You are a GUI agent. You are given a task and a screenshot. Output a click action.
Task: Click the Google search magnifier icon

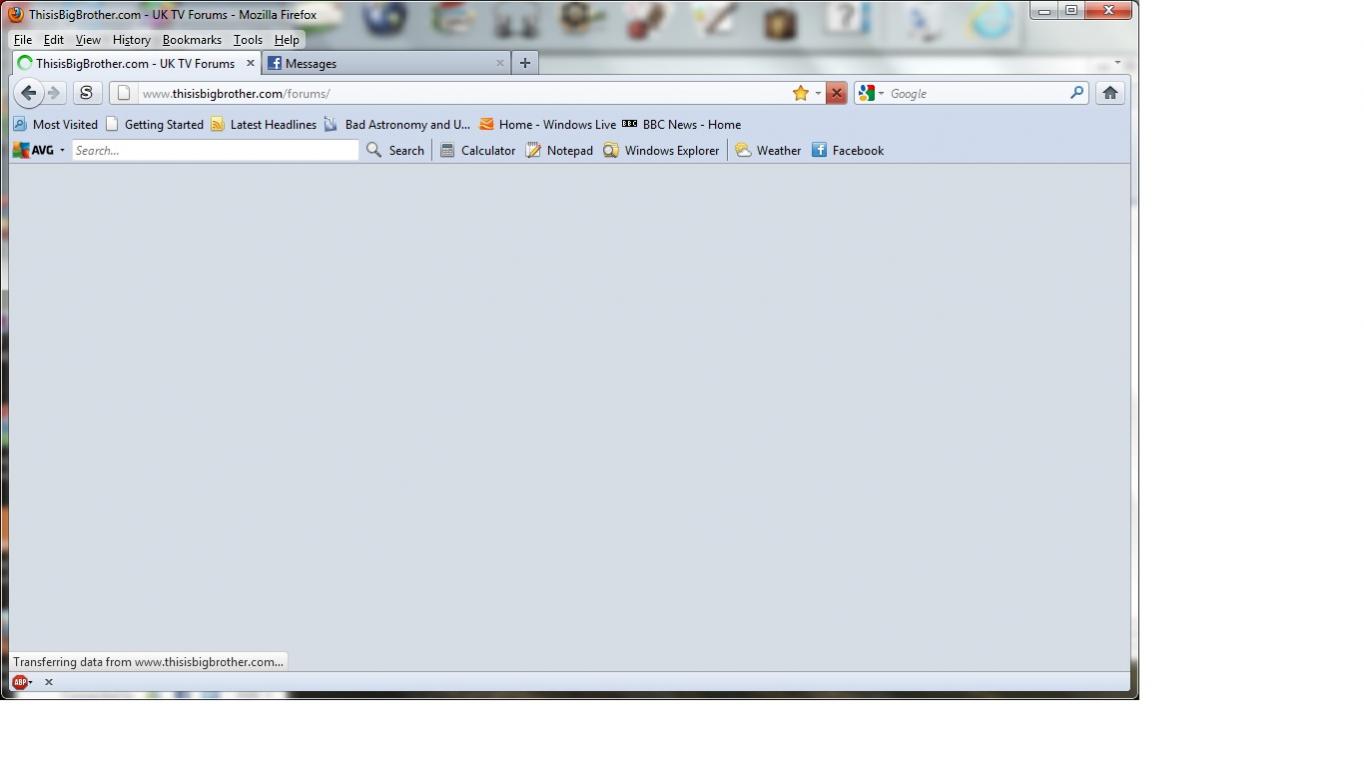point(1077,93)
